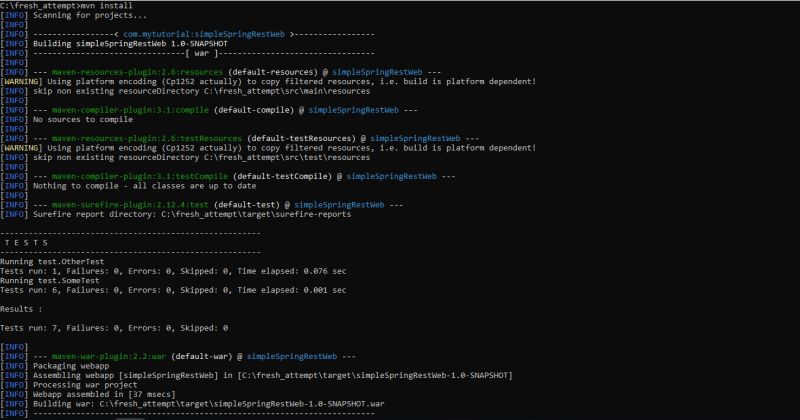Click the 'Assembling webapp [simpleSpringRestWeb]' line
The width and height of the screenshot is (800, 420).
[272, 375]
